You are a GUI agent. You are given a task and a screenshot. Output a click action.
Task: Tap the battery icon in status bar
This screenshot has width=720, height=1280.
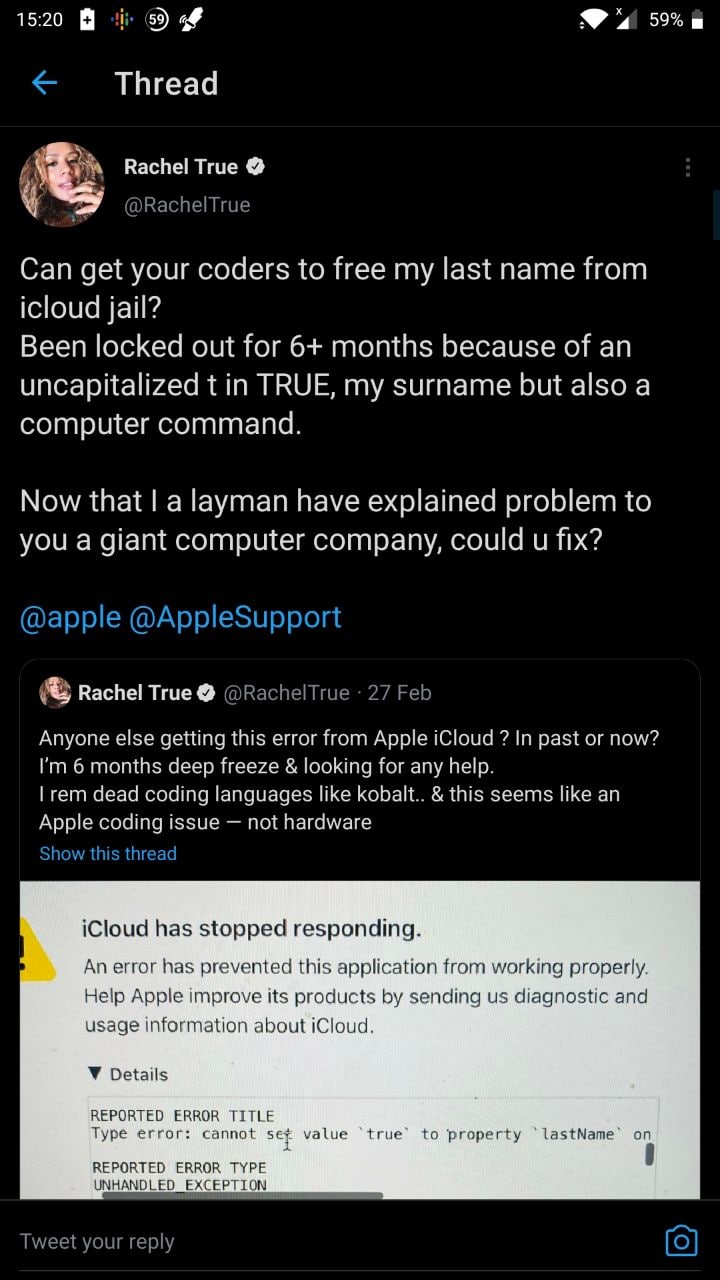(x=698, y=20)
